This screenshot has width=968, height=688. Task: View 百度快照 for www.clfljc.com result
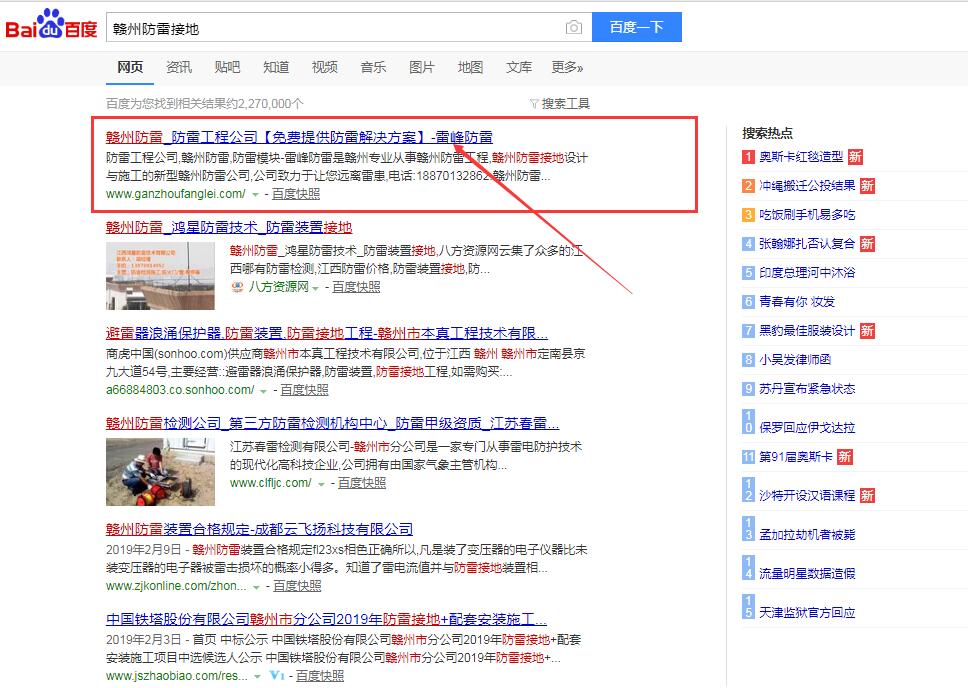click(x=361, y=483)
